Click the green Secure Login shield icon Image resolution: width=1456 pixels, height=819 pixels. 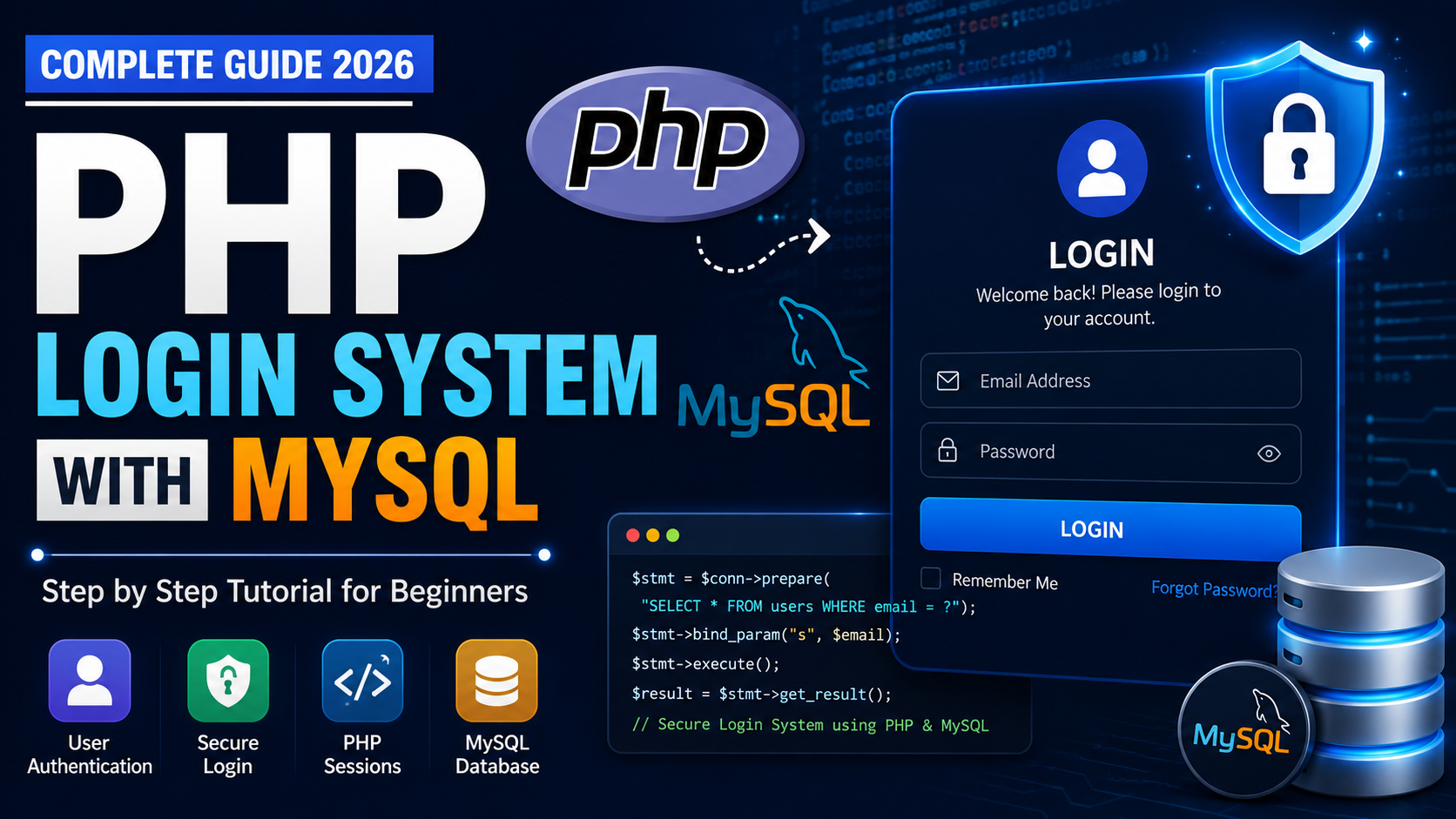[x=228, y=681]
